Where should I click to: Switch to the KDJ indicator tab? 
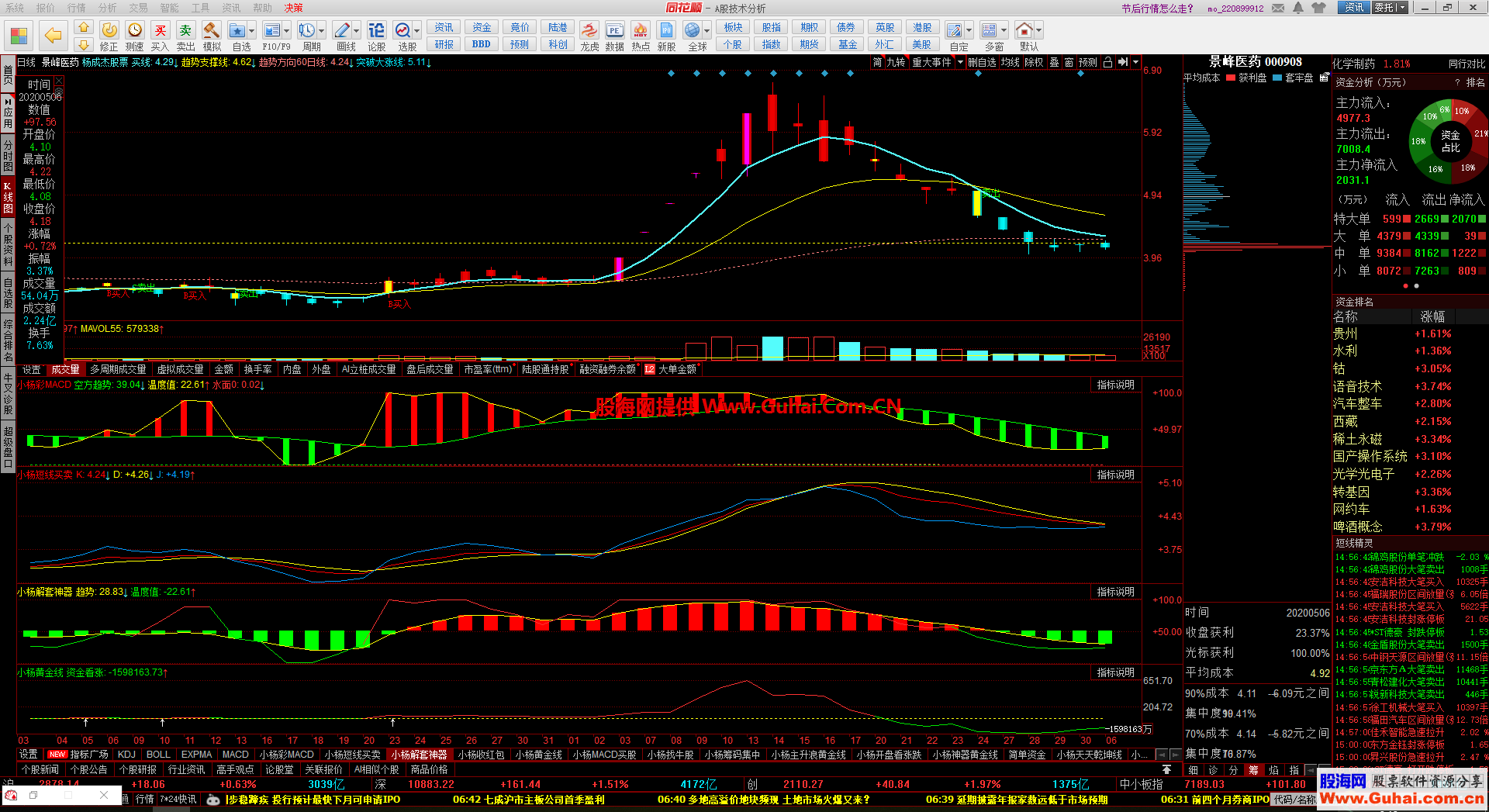(x=126, y=754)
